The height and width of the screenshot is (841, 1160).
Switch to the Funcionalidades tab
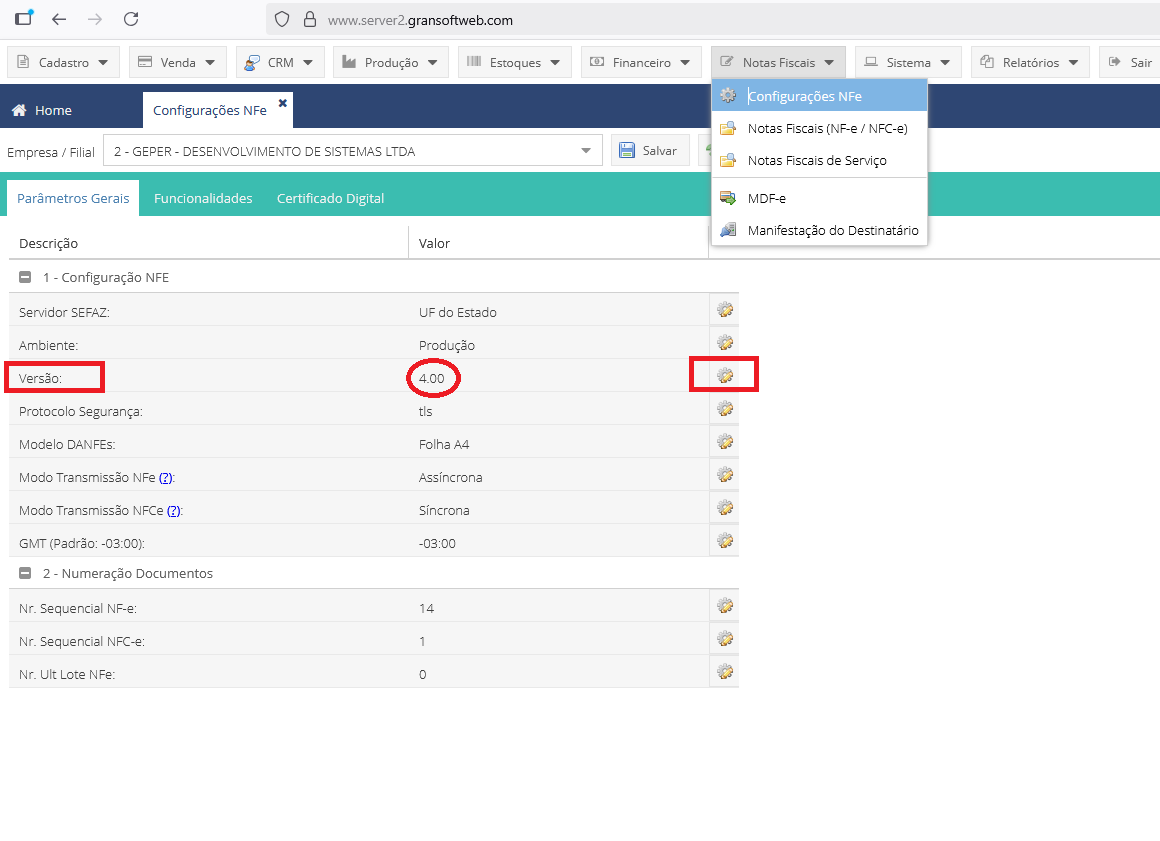[203, 198]
